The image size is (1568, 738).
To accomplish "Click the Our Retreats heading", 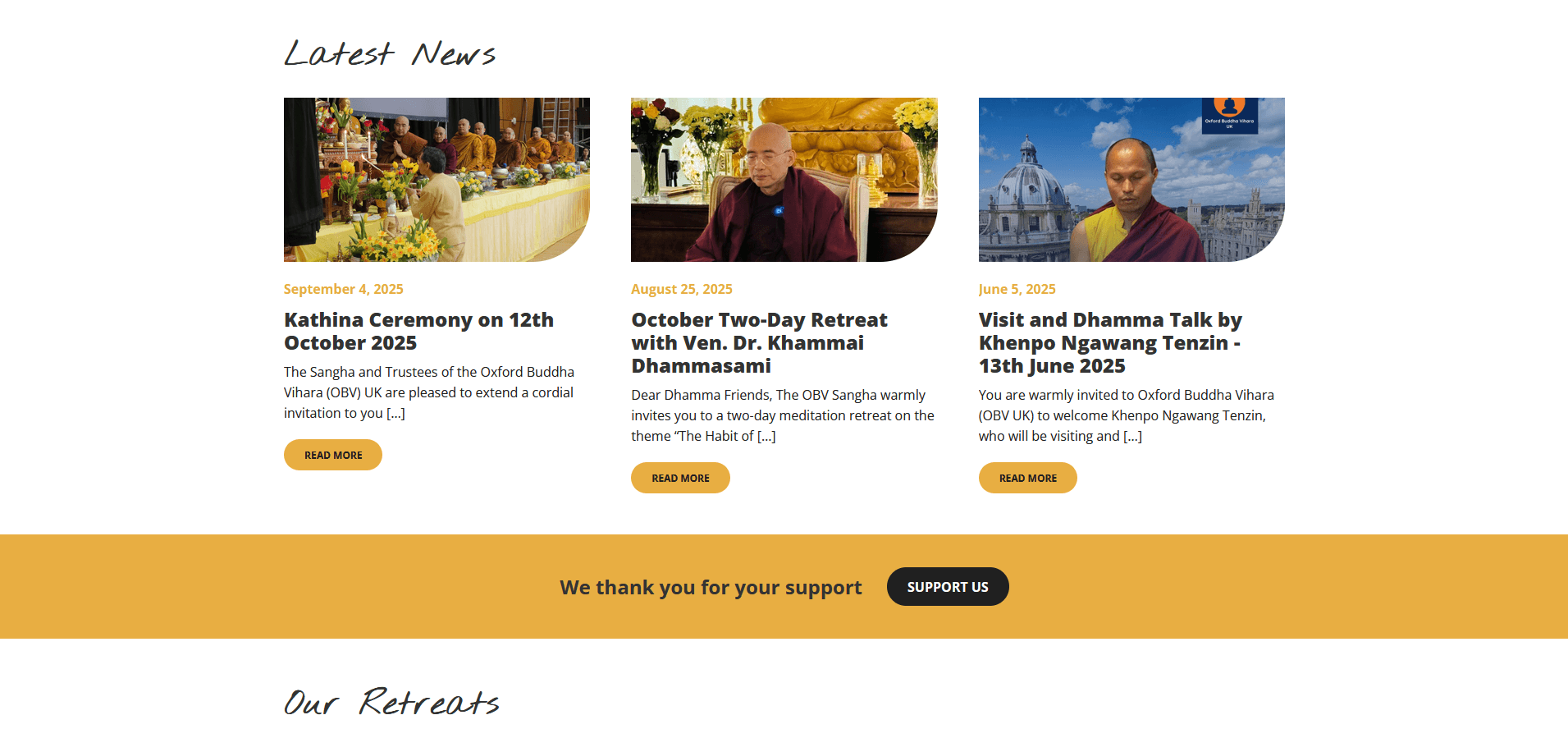I will (x=391, y=702).
